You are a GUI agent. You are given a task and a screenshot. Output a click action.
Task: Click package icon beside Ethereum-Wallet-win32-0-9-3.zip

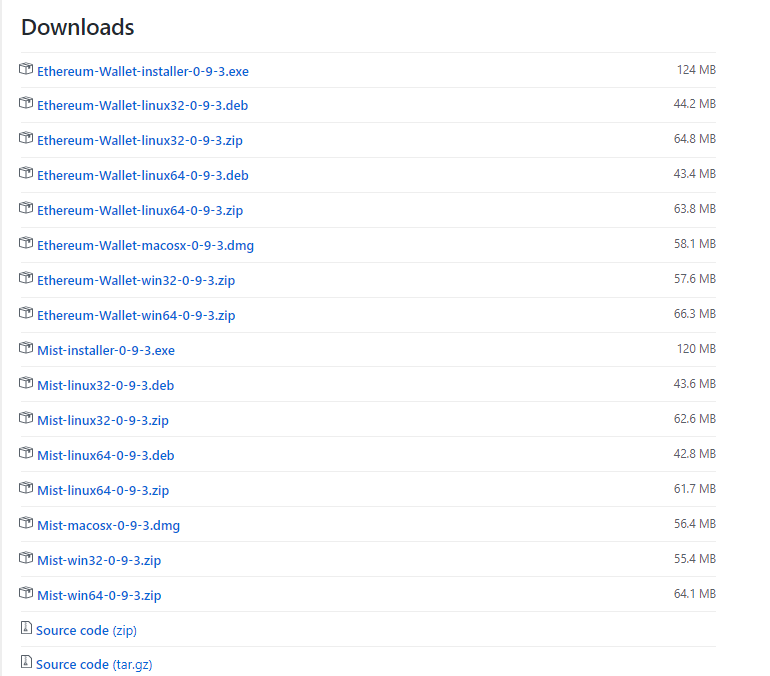point(26,278)
